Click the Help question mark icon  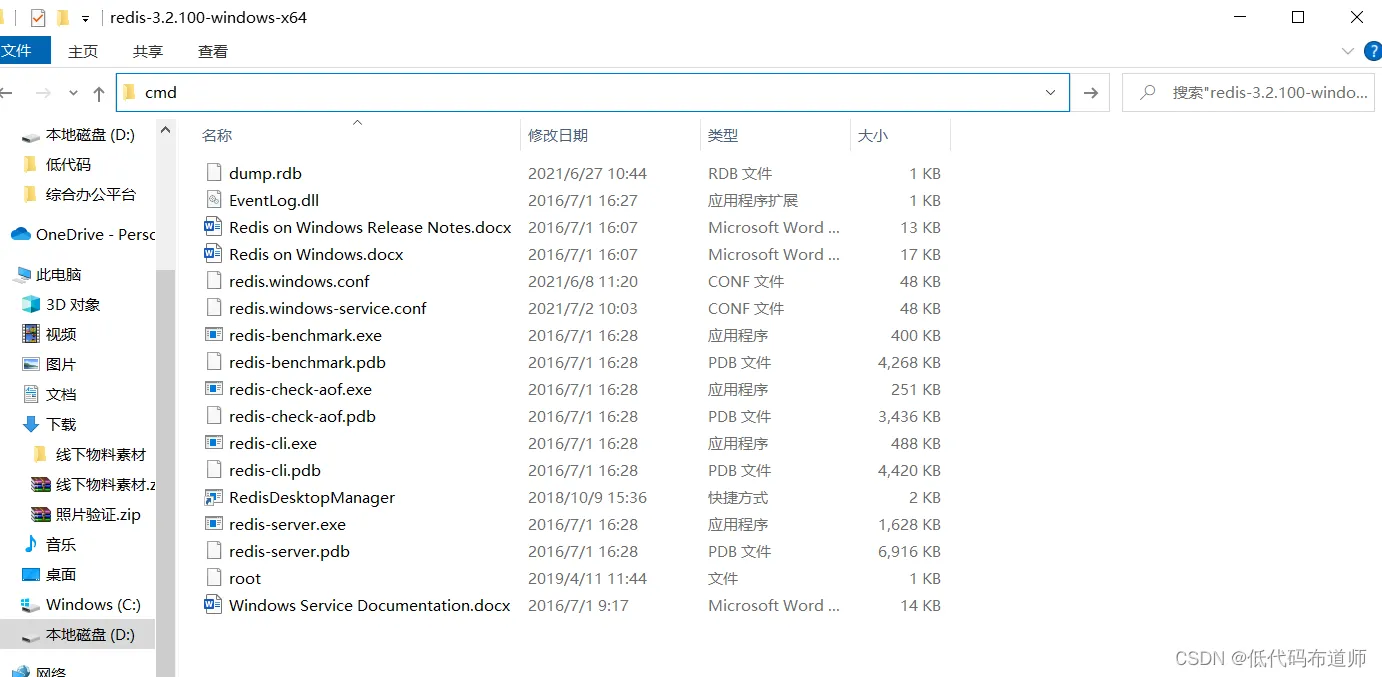[x=1372, y=50]
